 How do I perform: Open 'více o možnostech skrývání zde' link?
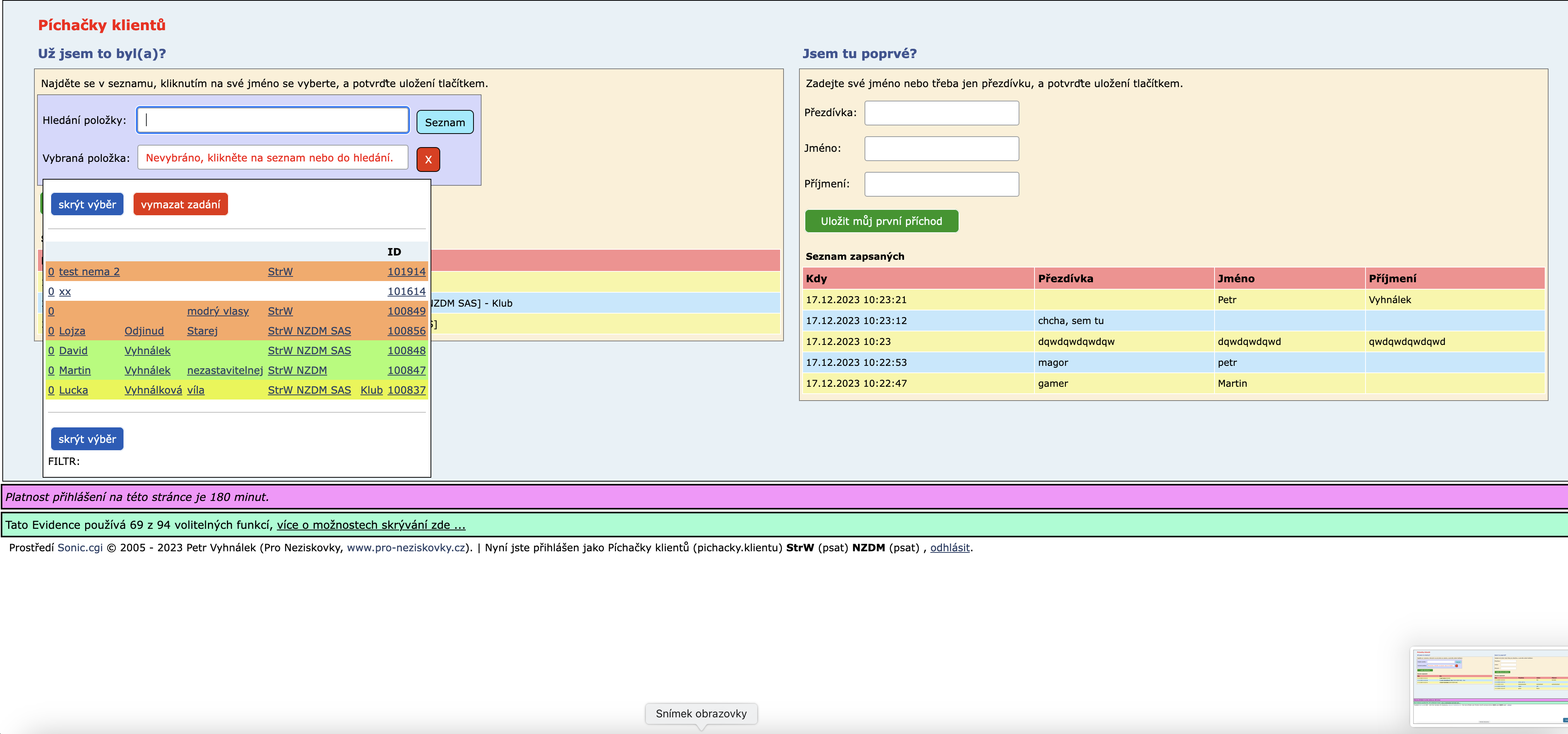click(x=371, y=525)
